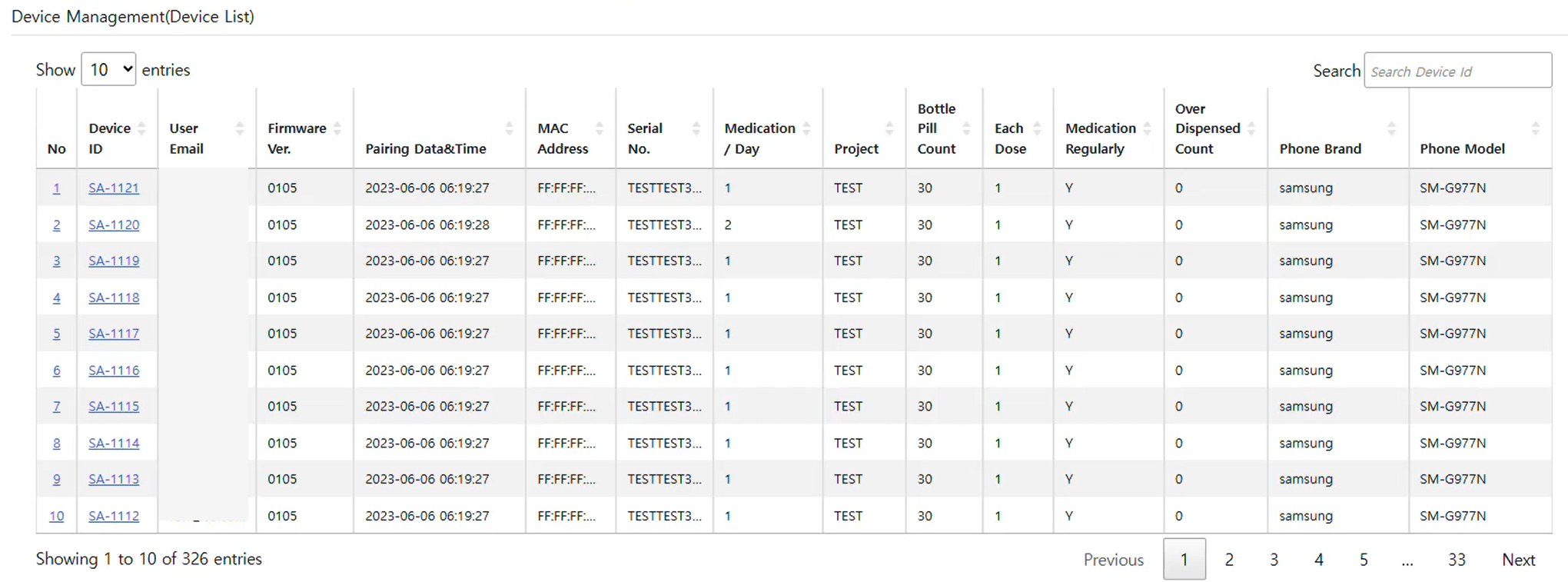This screenshot has height=582, width=1568.
Task: Jump to last page 33
Action: click(x=1457, y=560)
